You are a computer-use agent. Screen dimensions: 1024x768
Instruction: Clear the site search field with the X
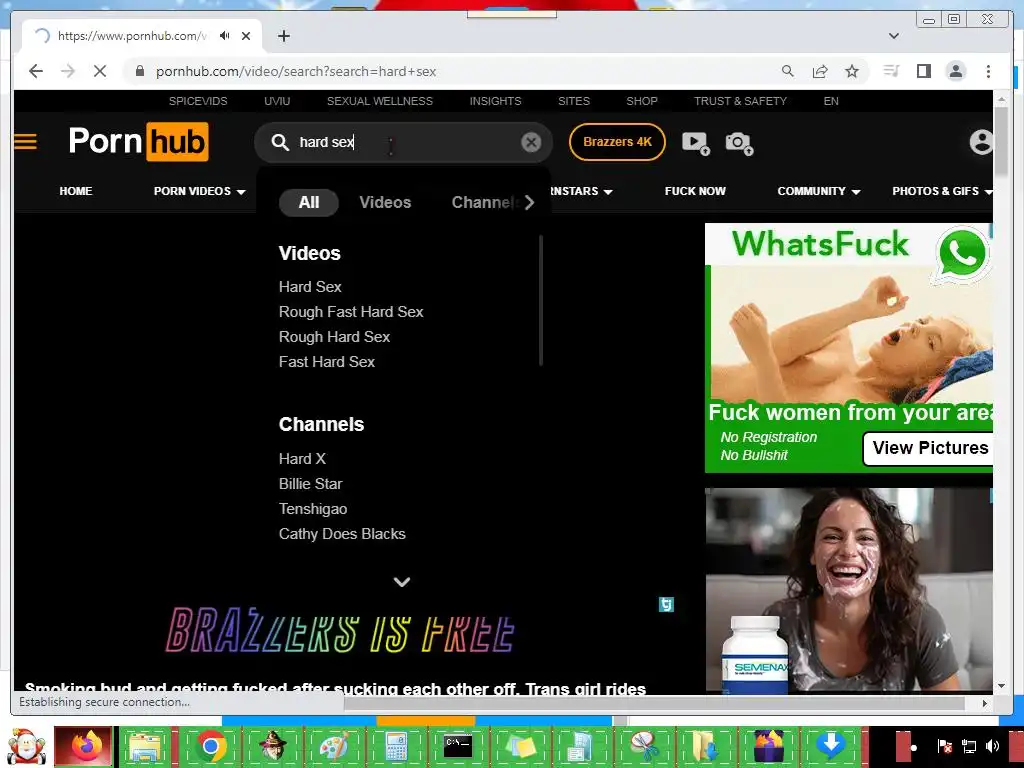point(531,142)
